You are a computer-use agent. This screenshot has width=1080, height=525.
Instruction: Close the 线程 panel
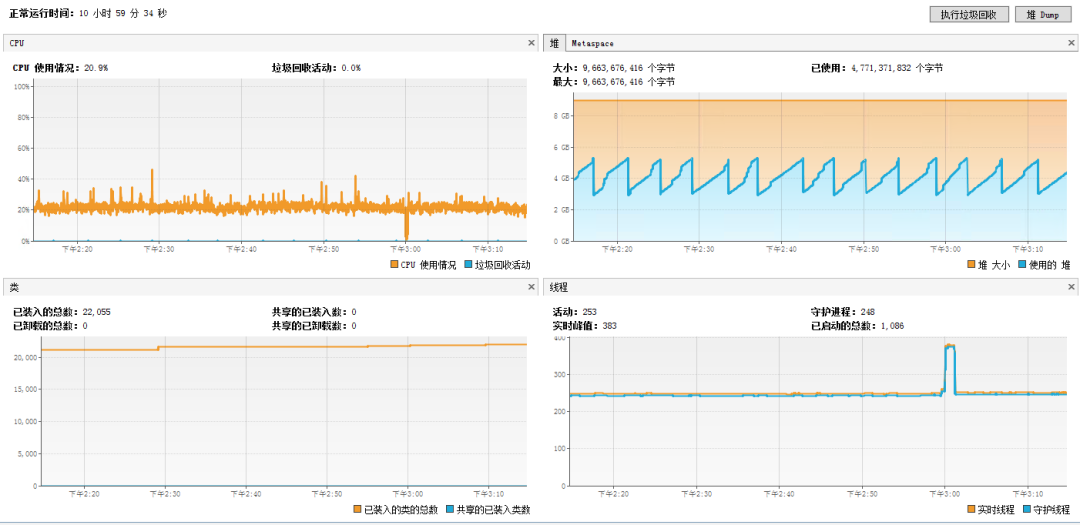[x=1071, y=286]
